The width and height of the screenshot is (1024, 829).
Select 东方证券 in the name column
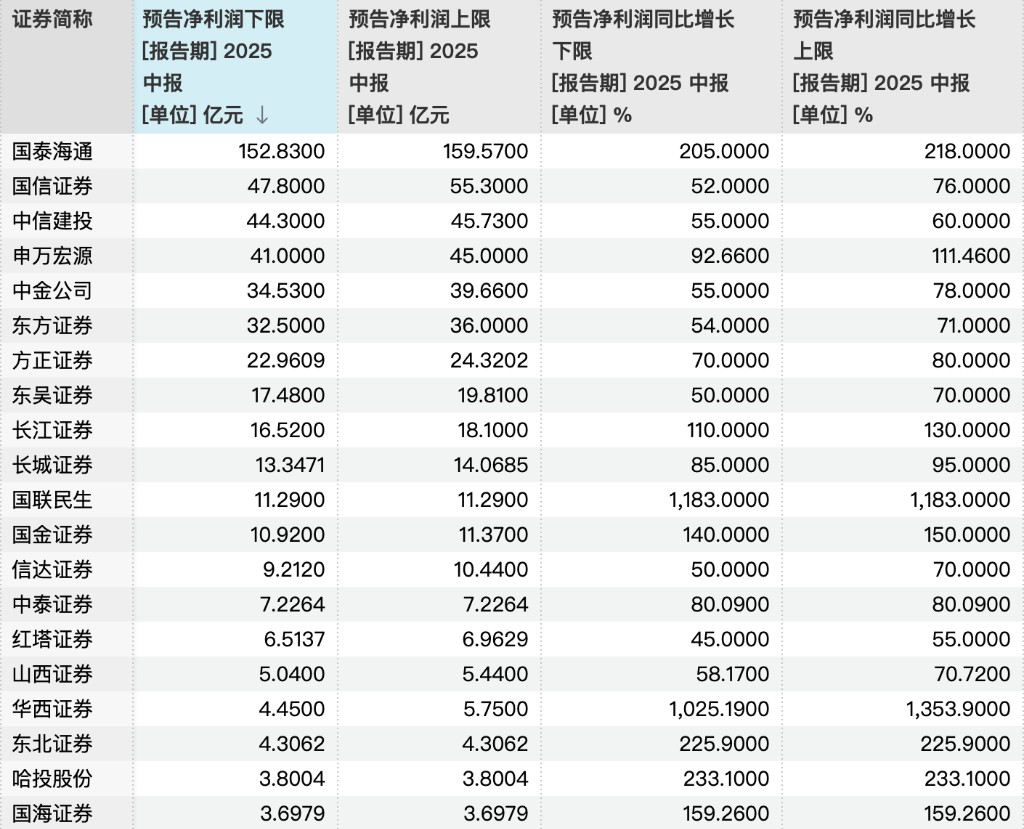click(x=52, y=325)
